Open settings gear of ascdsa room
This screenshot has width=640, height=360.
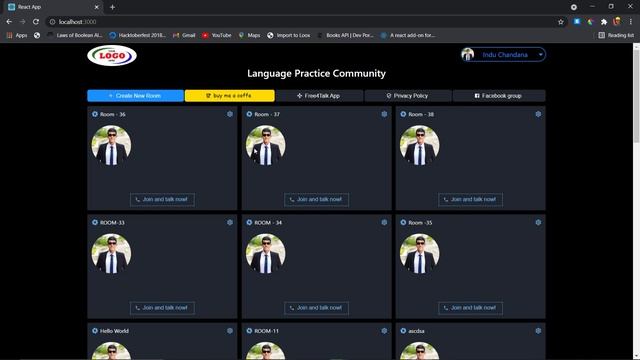tap(538, 331)
